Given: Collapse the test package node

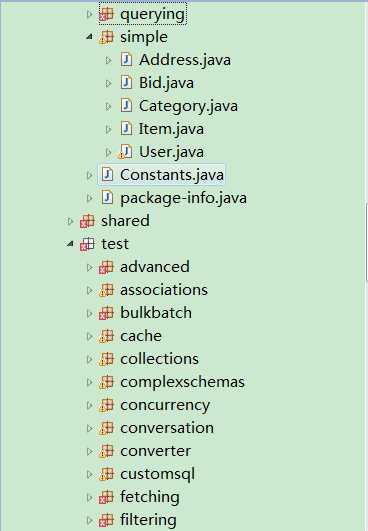Looking at the screenshot, I should coord(70,244).
